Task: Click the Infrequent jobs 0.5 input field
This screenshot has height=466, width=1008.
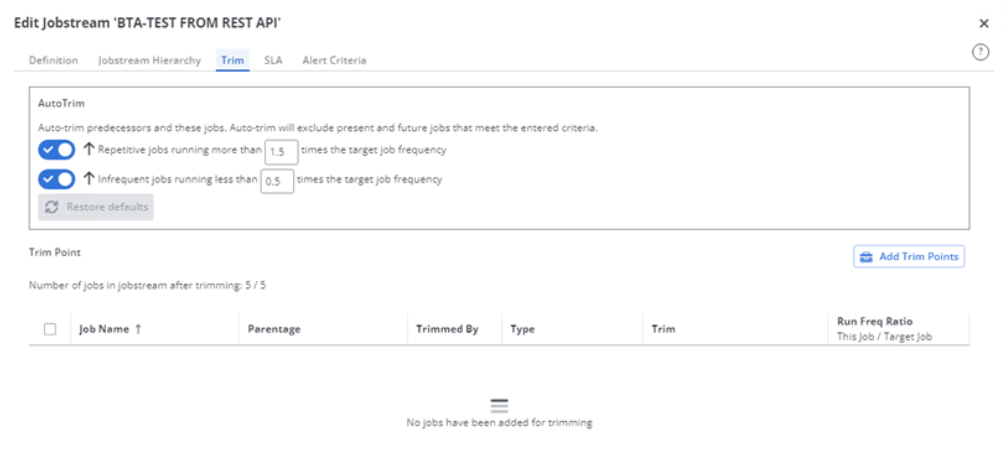Action: click(277, 181)
